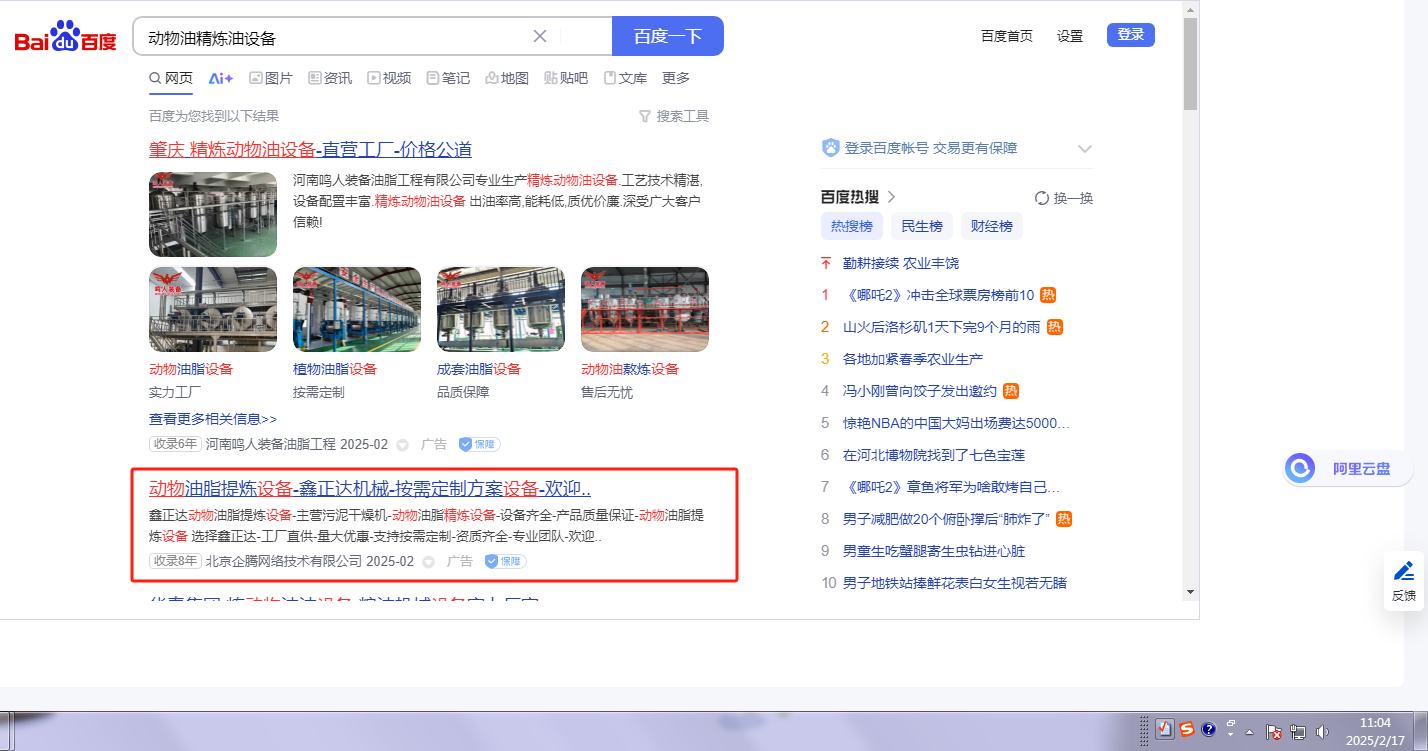Viewport: 1428px width, 751px height.
Task: Switch to the 笔记 tab
Action: point(448,78)
